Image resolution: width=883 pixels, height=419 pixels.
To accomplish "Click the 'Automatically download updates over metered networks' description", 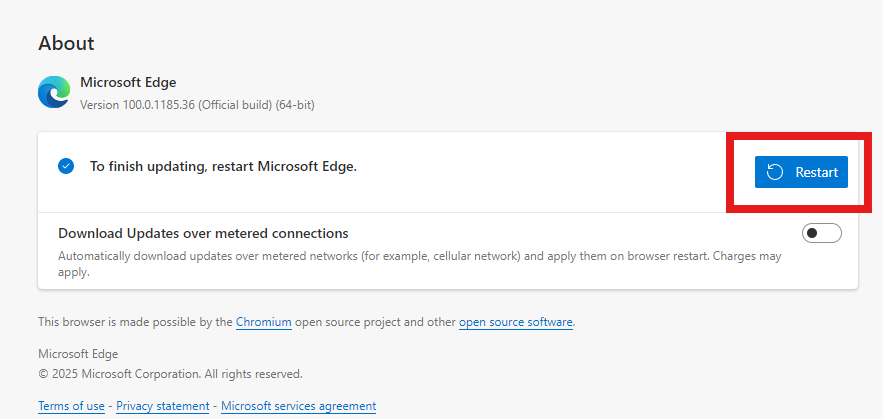I will pyautogui.click(x=420, y=264).
